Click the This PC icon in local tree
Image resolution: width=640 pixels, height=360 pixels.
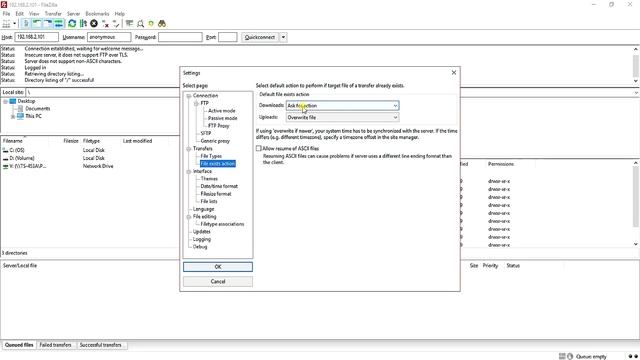(20, 116)
